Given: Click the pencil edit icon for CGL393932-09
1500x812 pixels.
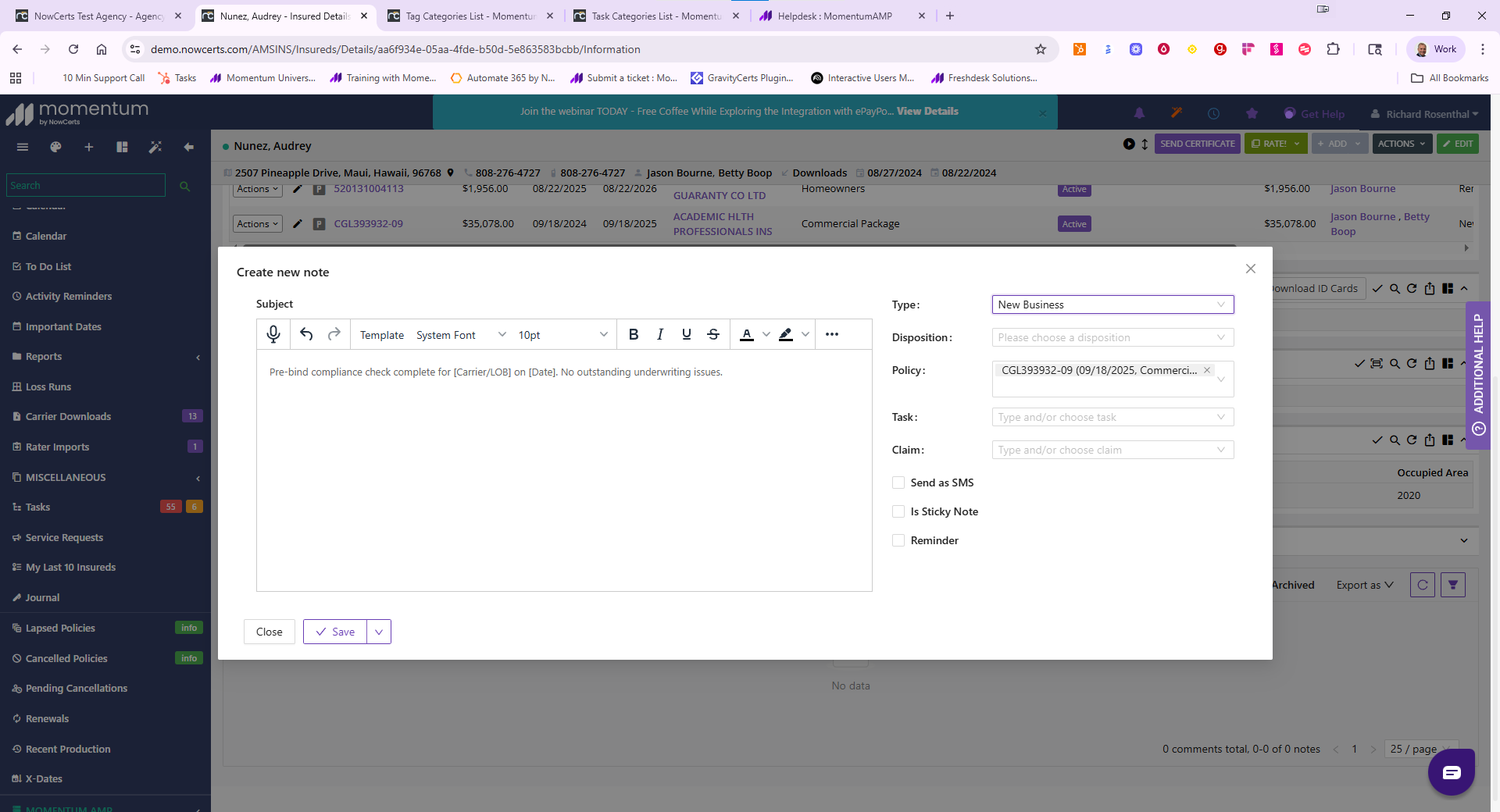Looking at the screenshot, I should coord(298,223).
